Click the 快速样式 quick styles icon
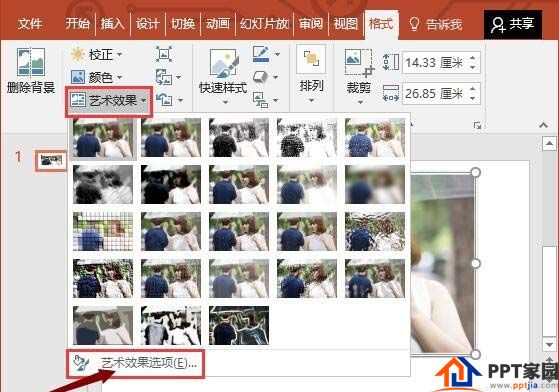559x392 pixels. (224, 63)
